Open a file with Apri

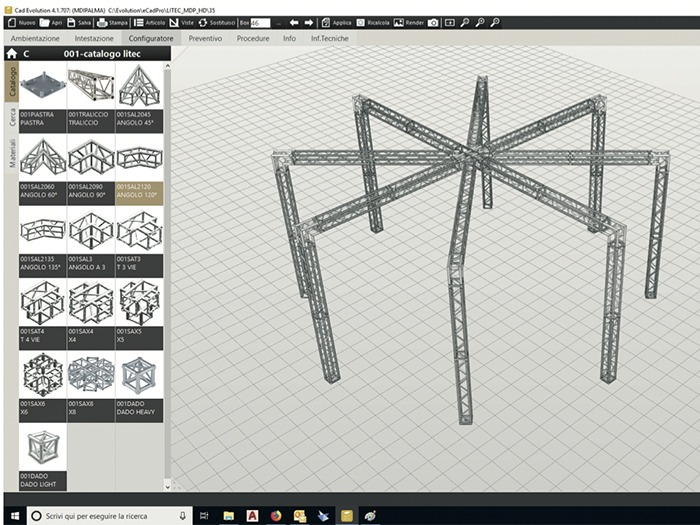(51, 22)
